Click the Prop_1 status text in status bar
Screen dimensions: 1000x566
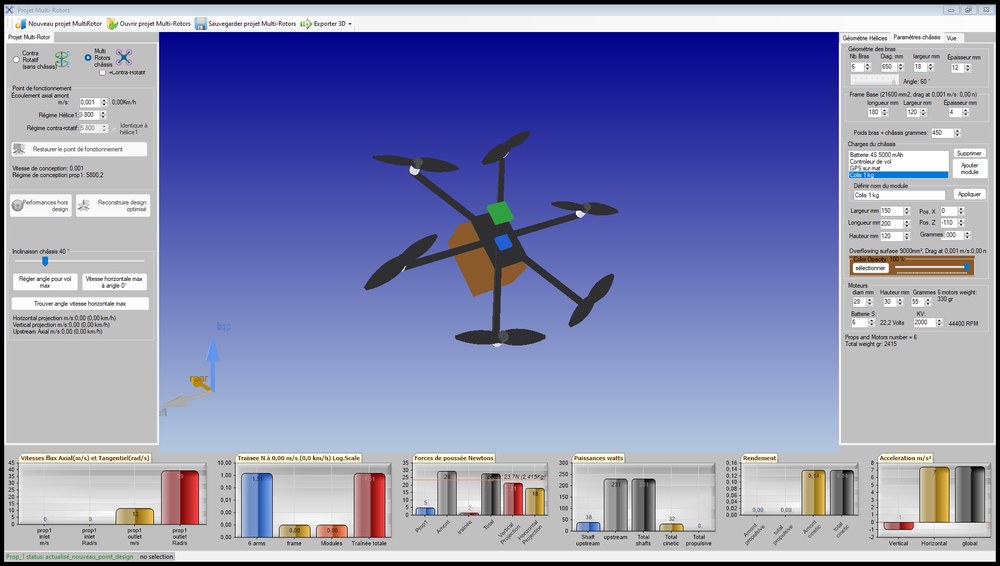[x=70, y=557]
